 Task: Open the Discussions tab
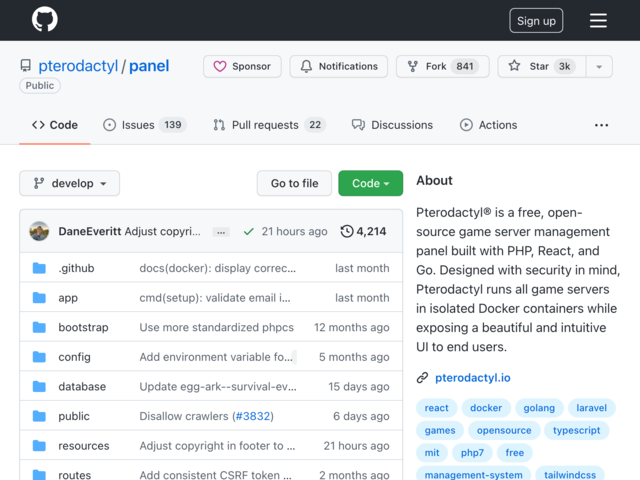pos(392,125)
